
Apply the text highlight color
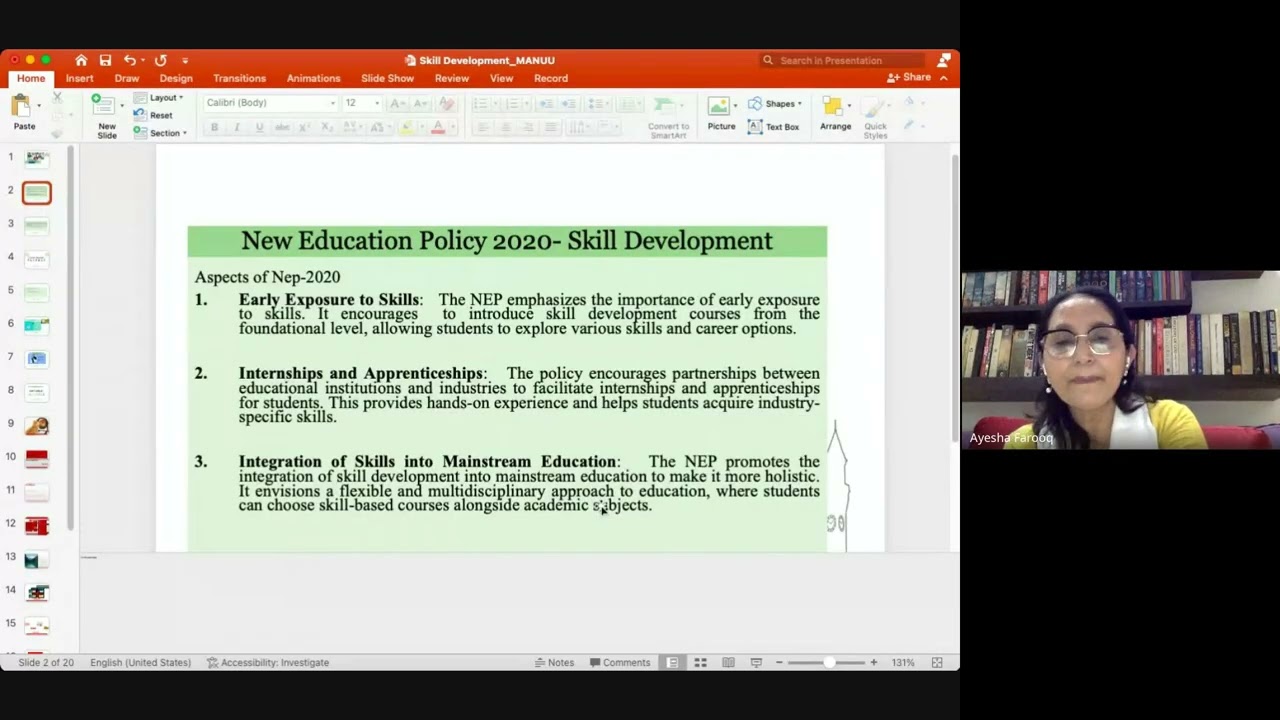pyautogui.click(x=406, y=127)
